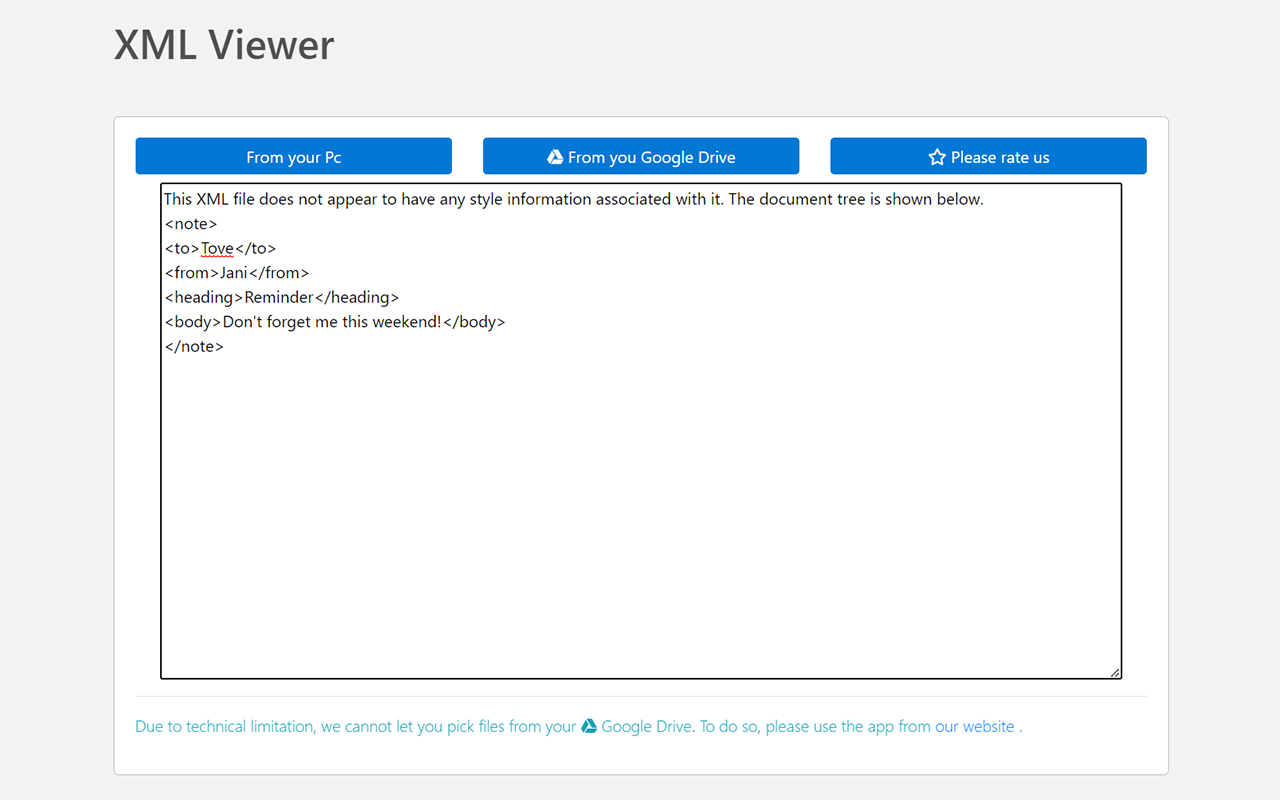Click the 'From you Google Drive' button
1280x800 pixels.
point(641,156)
